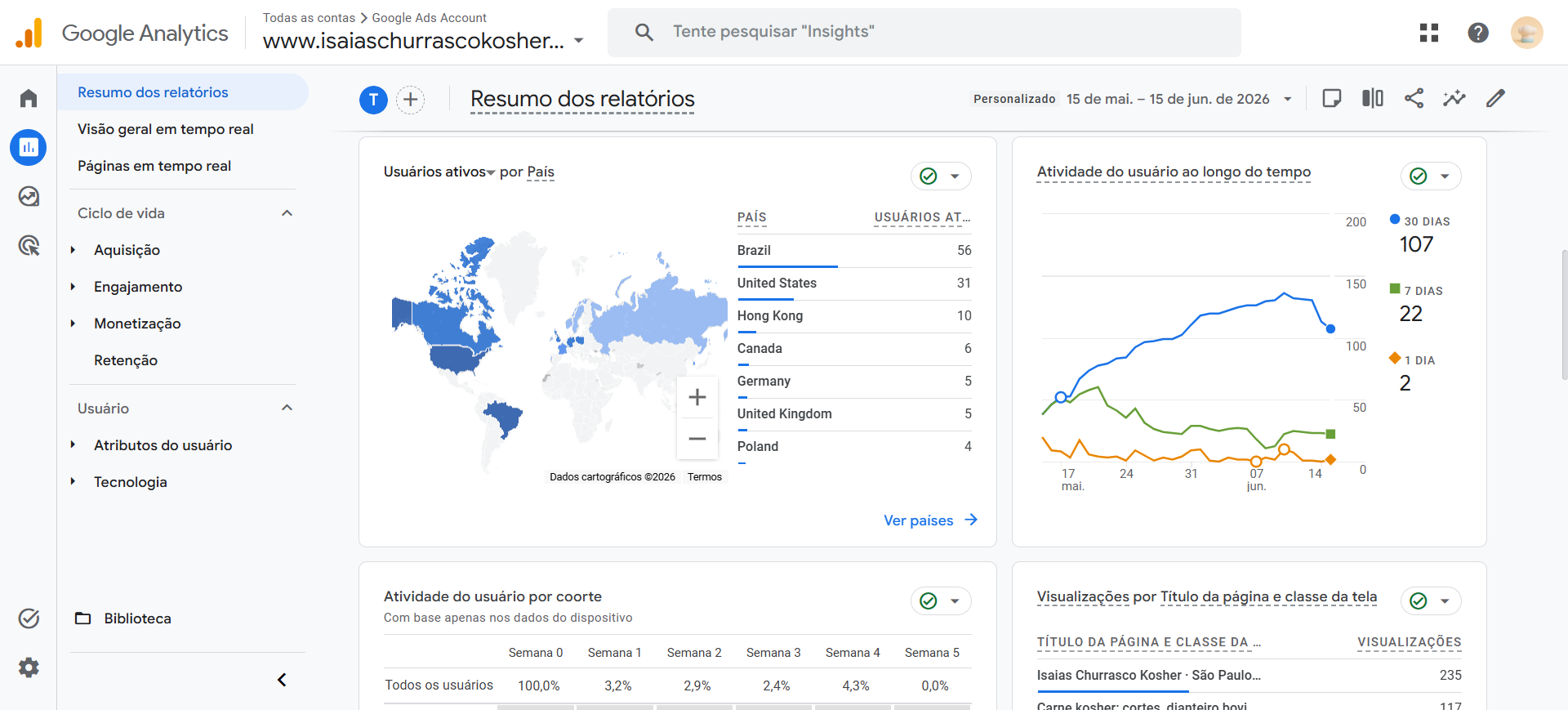1568x710 pixels.
Task: Open the configure checkmark icon in left rail
Action: (29, 618)
